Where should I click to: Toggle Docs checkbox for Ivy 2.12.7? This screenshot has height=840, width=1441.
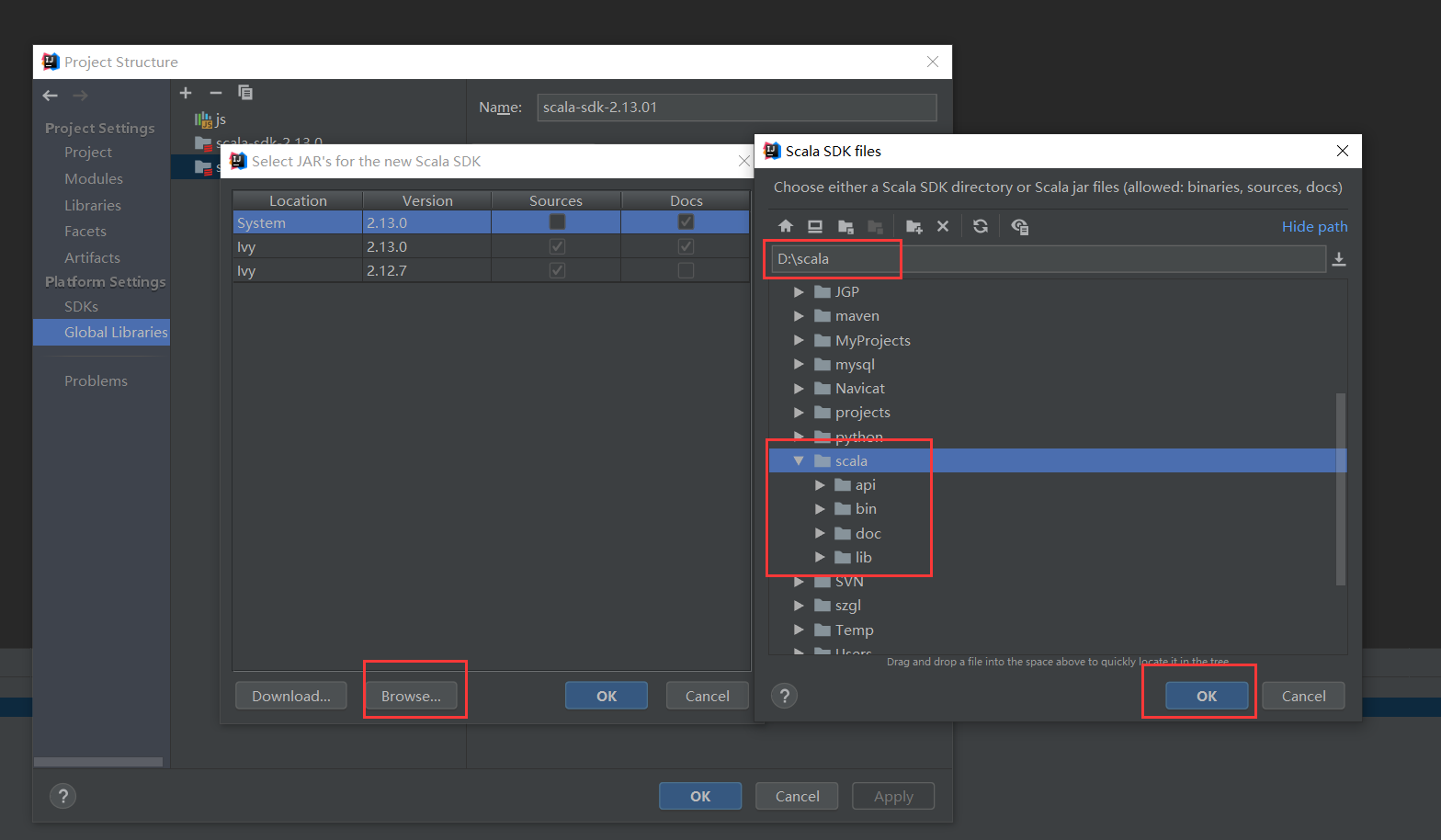pos(686,270)
